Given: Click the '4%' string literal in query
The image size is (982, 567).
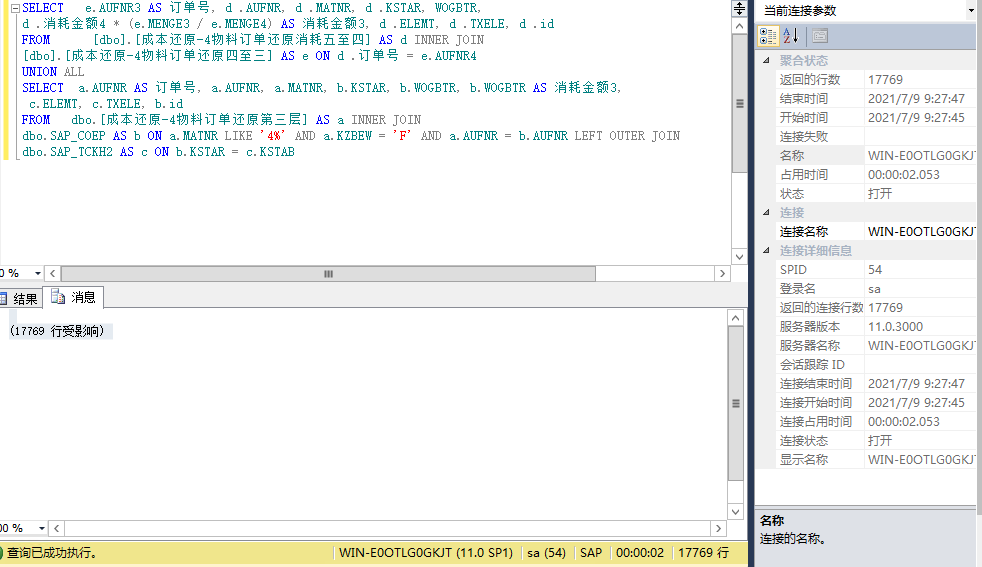Looking at the screenshot, I should coord(272,135).
